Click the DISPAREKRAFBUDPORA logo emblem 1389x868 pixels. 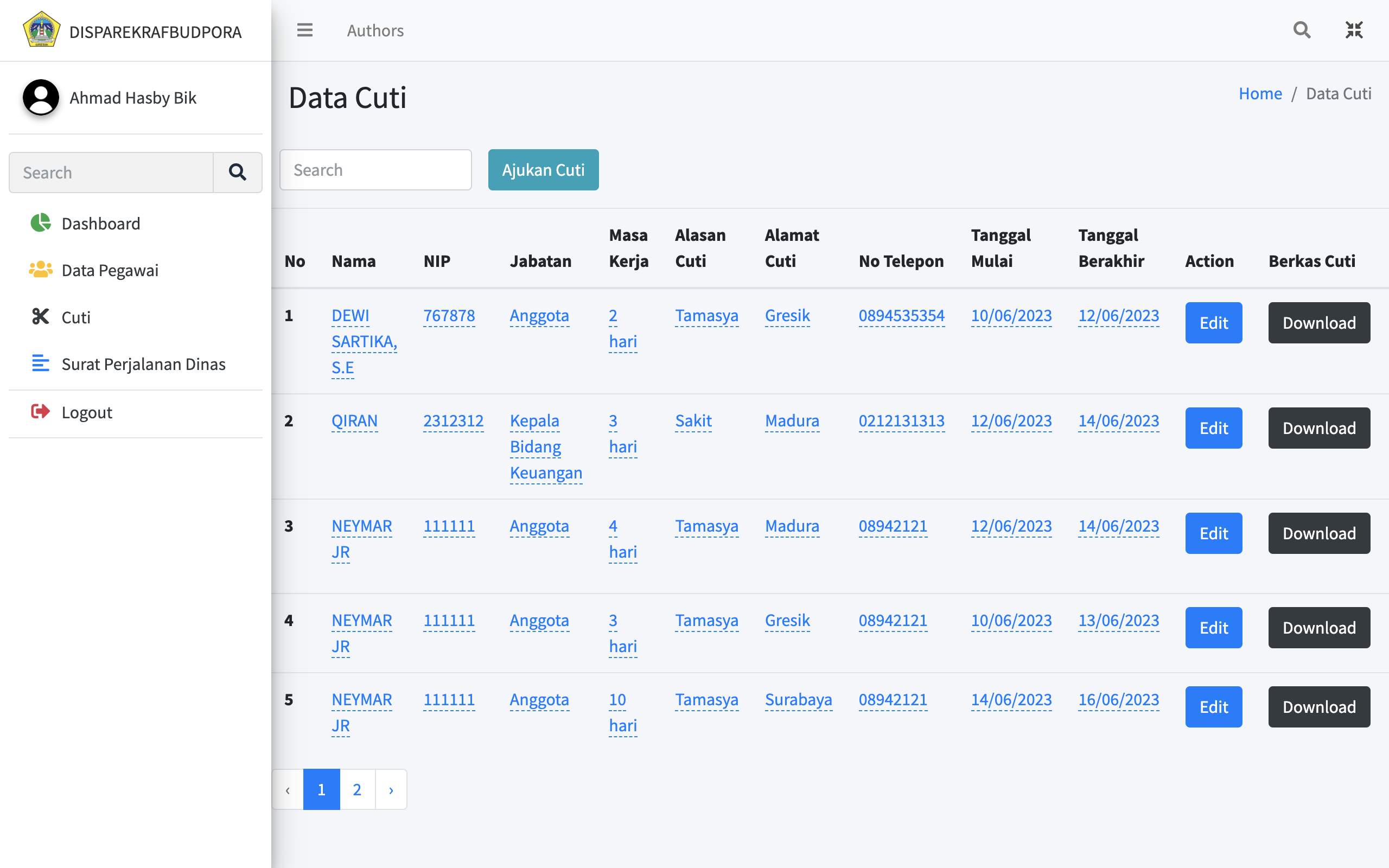click(x=41, y=30)
